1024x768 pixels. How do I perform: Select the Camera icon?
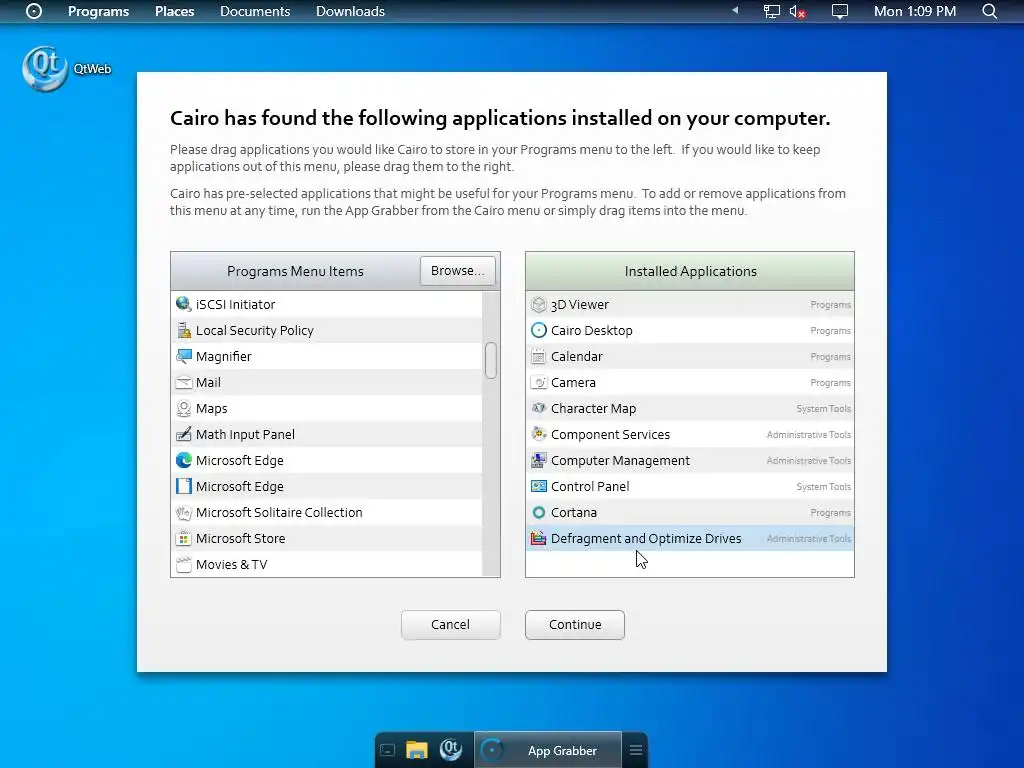point(538,382)
